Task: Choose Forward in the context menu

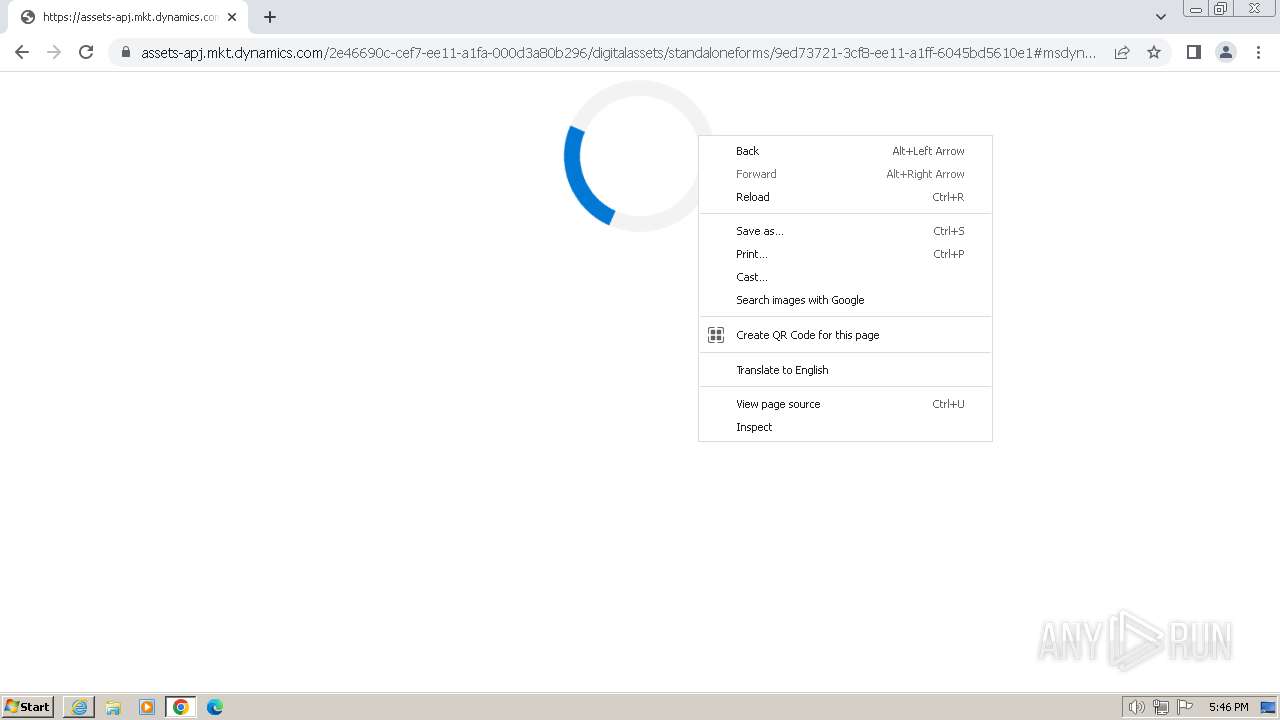Action: click(x=845, y=174)
